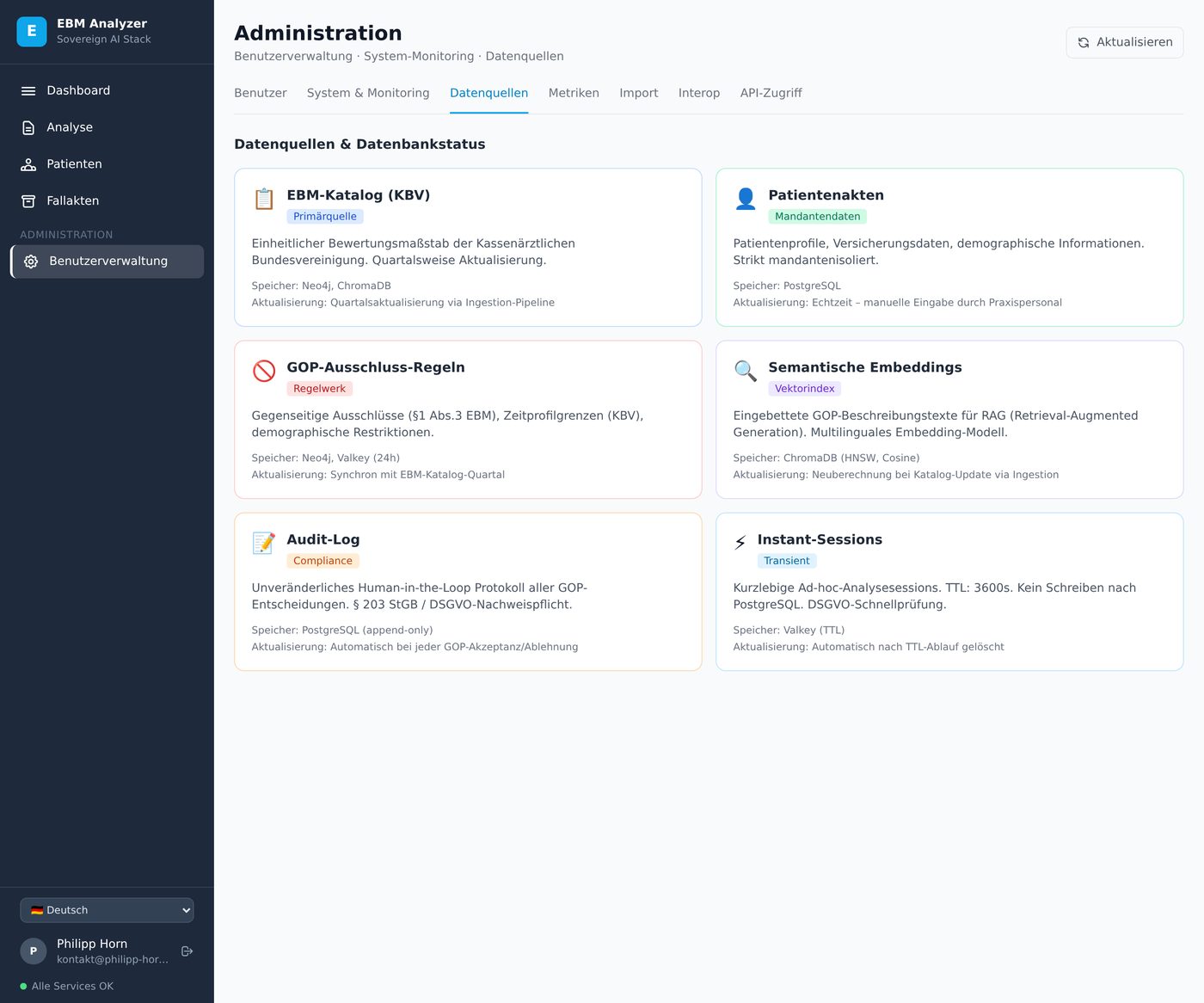Click the Analyse document icon

(x=28, y=127)
